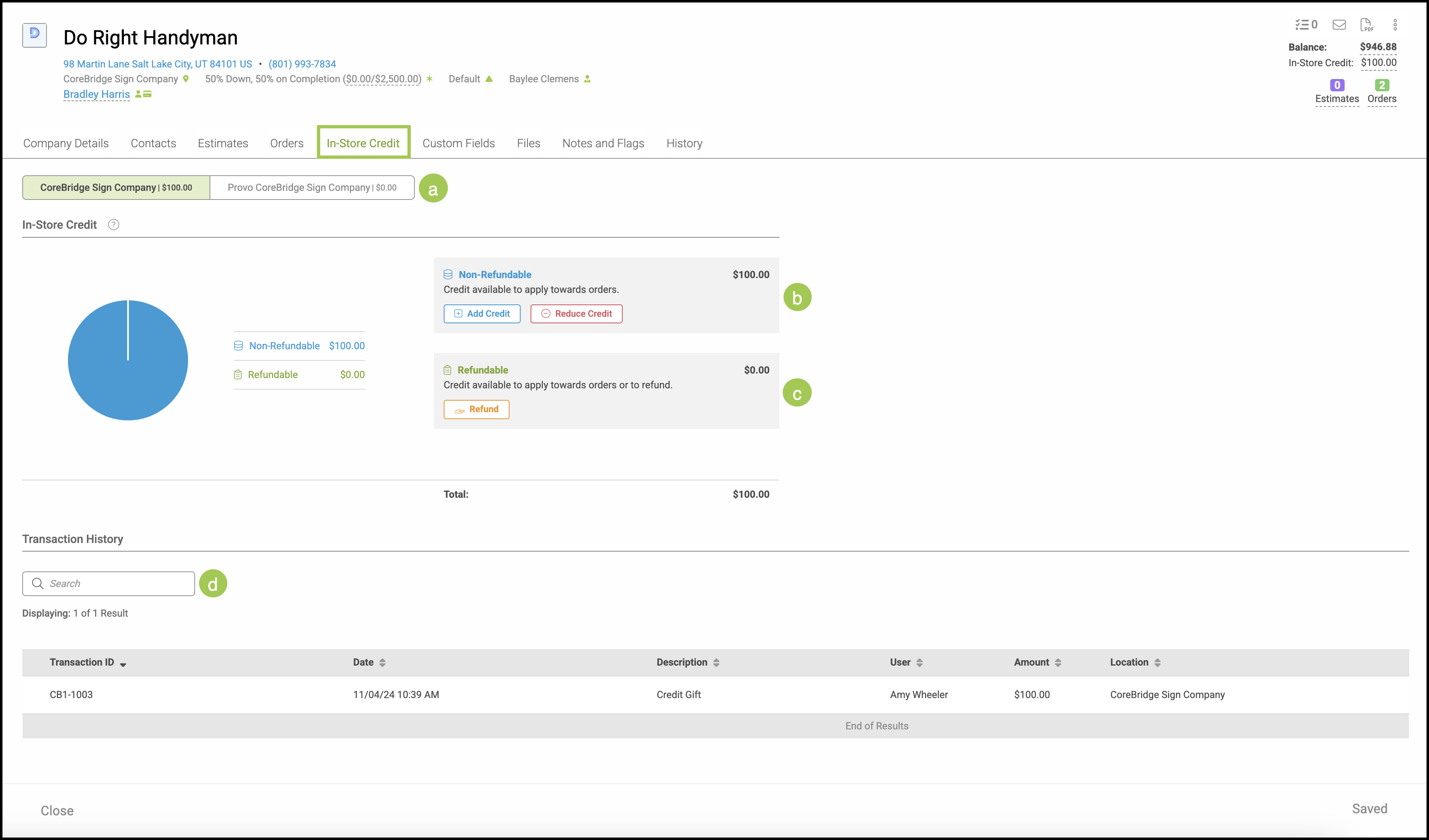Click the In-Store Credit help question icon
This screenshot has width=1429, height=840.
click(x=114, y=225)
